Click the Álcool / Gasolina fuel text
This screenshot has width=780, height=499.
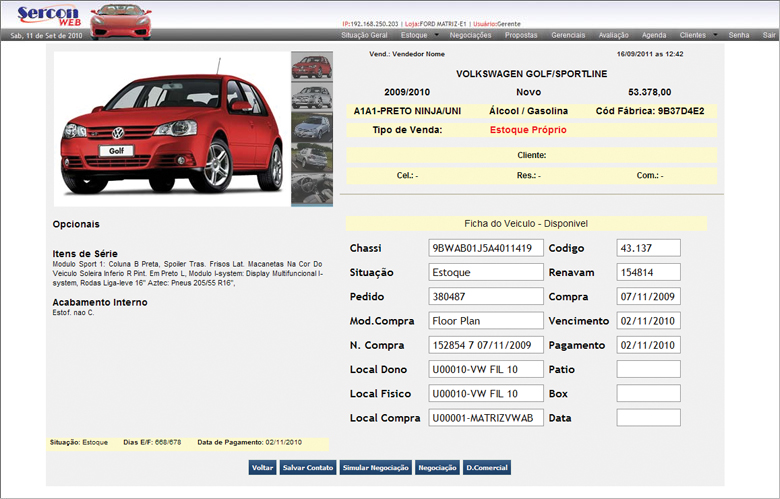click(528, 111)
